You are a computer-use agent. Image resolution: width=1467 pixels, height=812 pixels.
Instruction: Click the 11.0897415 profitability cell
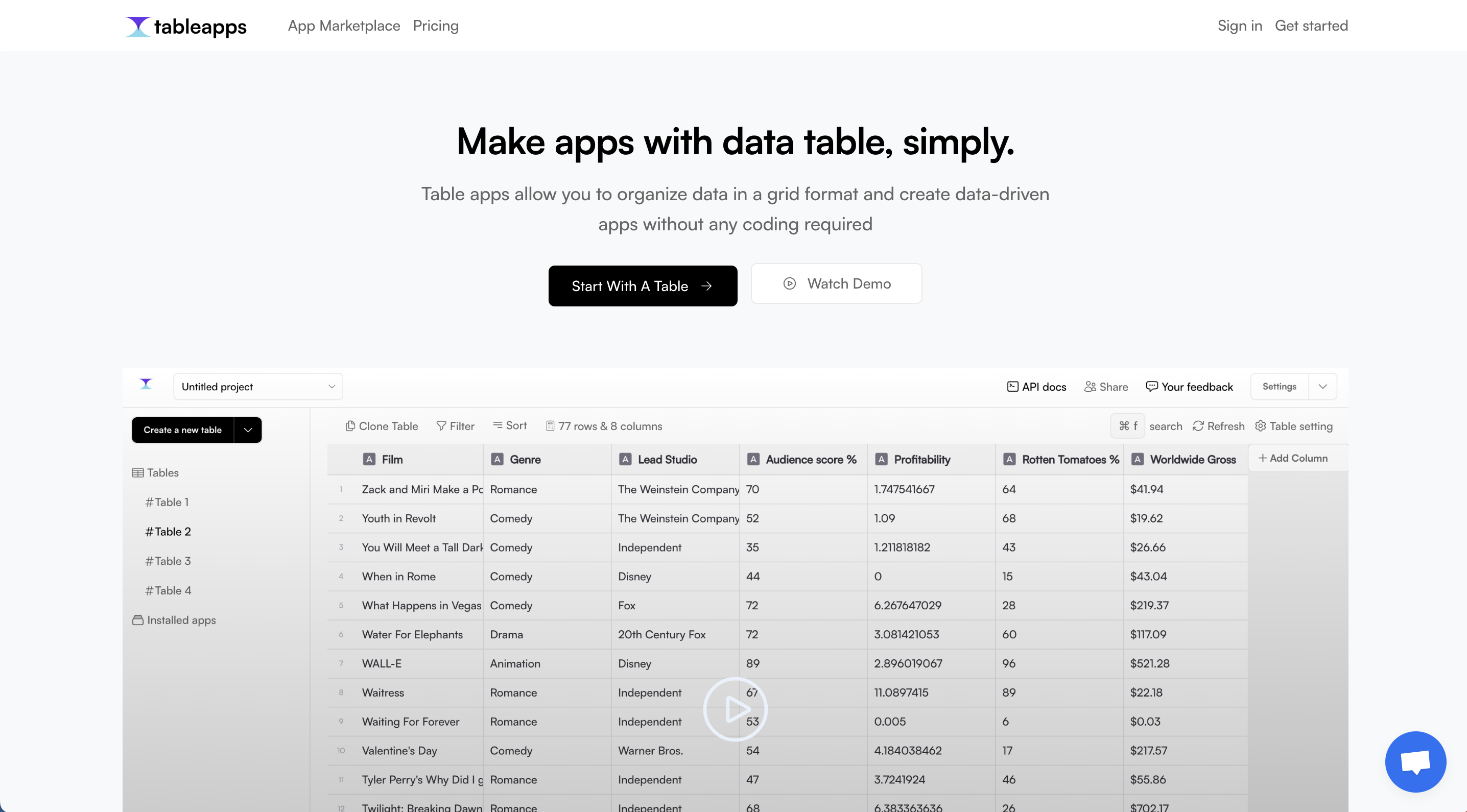[931, 693]
